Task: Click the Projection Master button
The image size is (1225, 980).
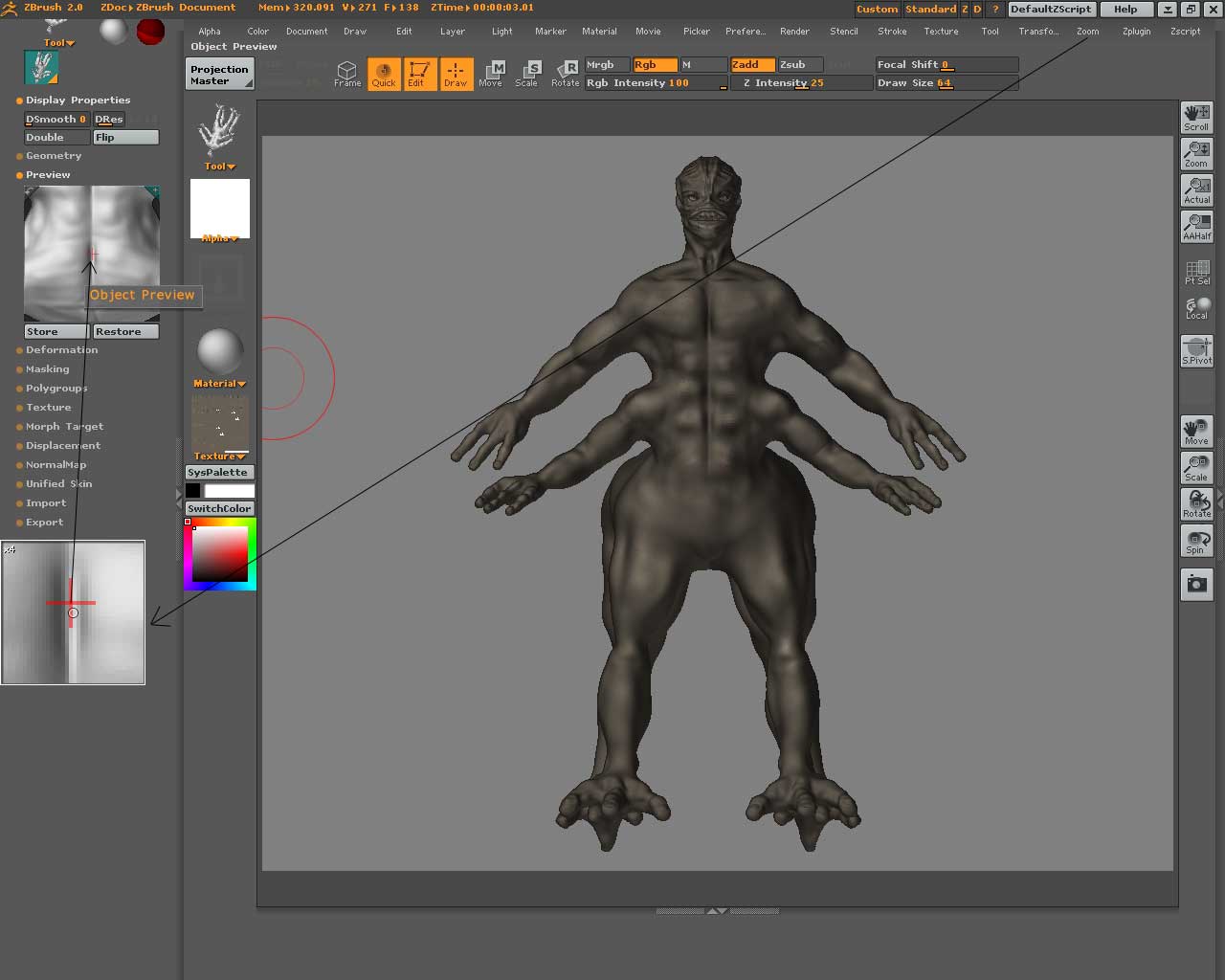Action: pyautogui.click(x=219, y=75)
